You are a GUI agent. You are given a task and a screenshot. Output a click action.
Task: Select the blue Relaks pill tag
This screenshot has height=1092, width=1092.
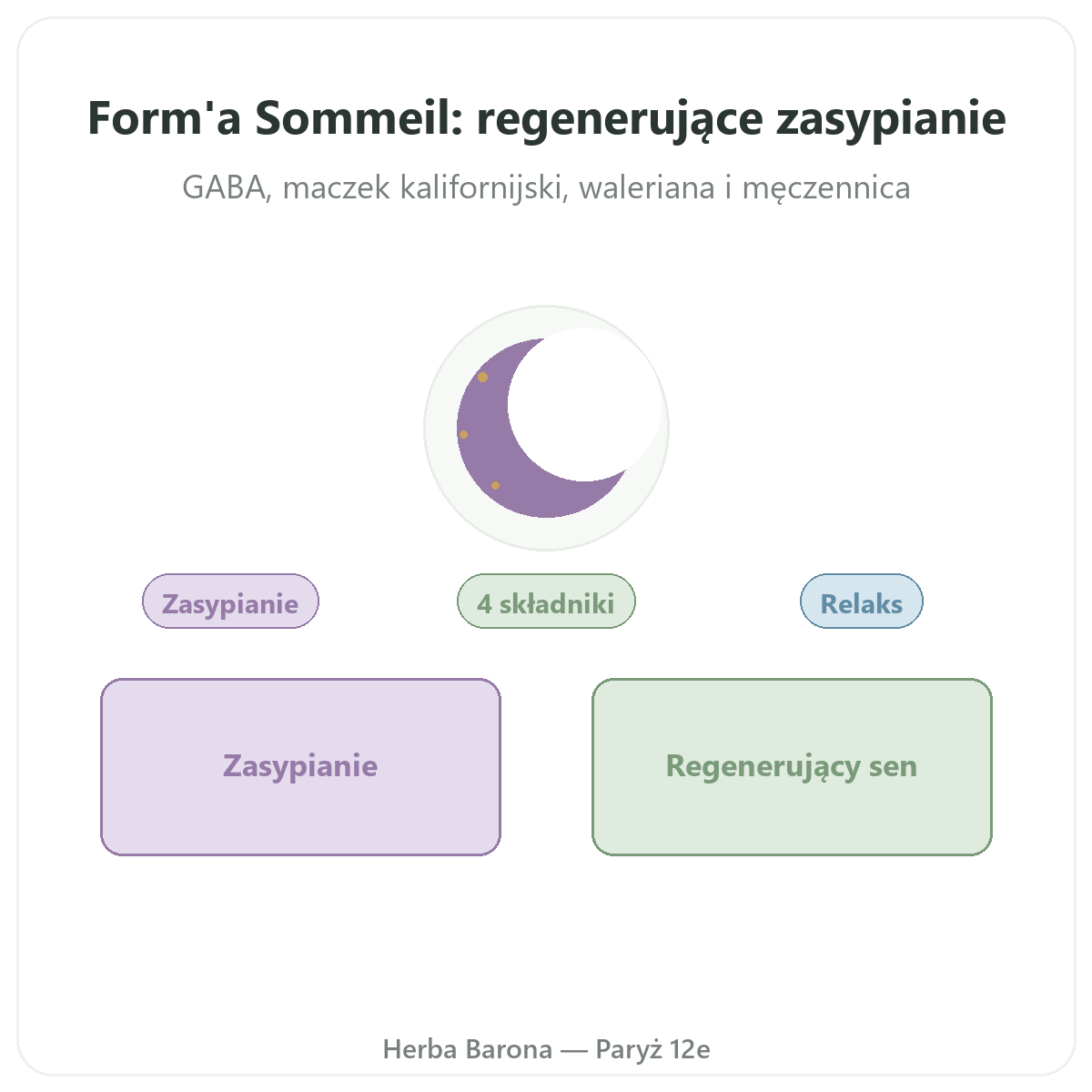[862, 602]
